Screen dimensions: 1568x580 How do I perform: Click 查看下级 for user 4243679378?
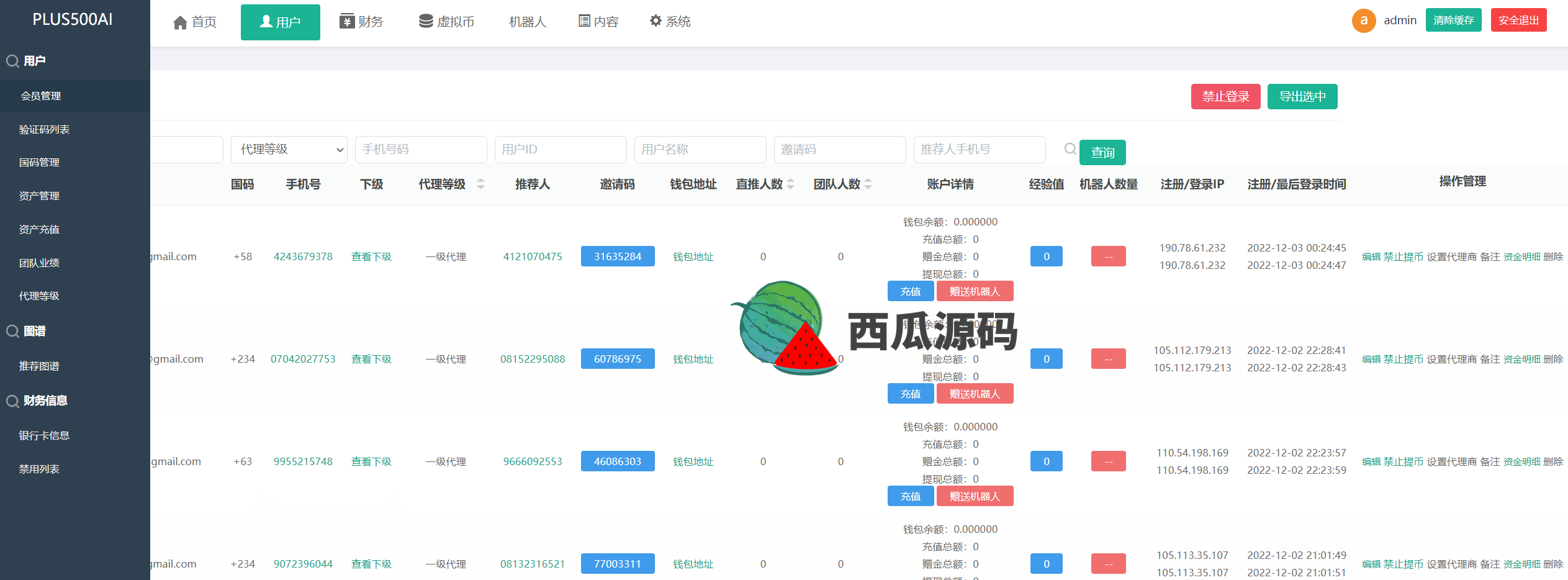pos(371,256)
